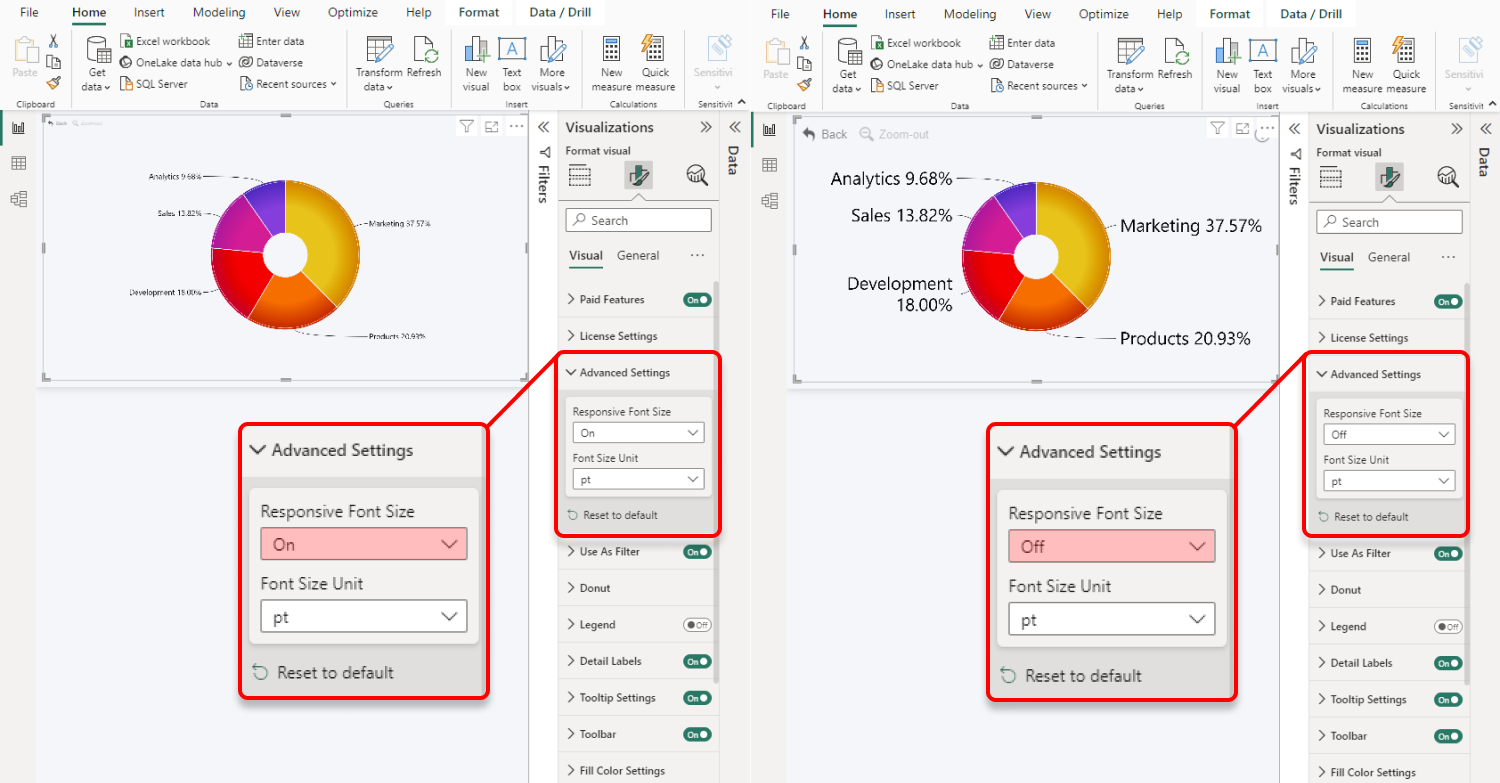The image size is (1500, 783).
Task: Open the small Responsive Font Size dropdown showing On
Action: 638,433
